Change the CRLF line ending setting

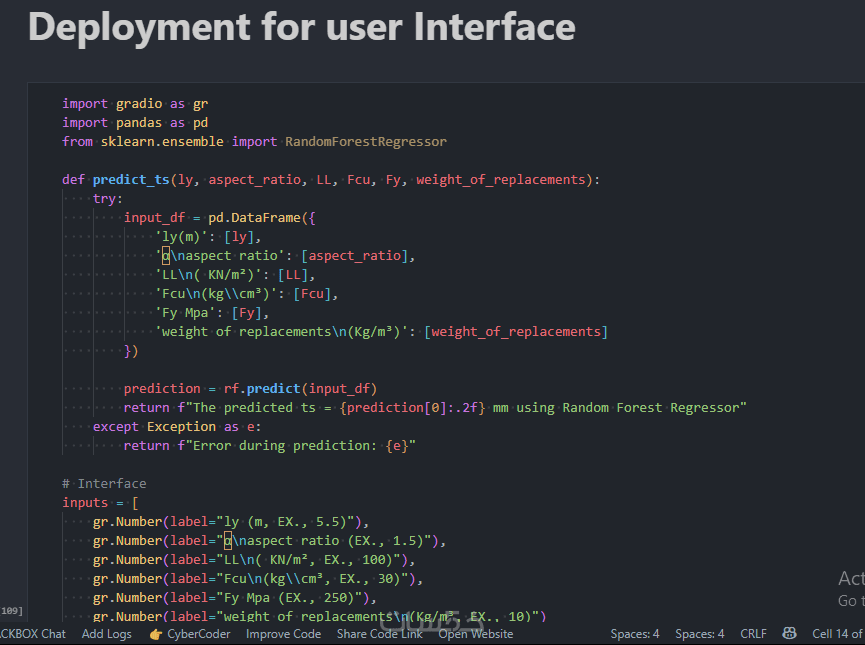(753, 634)
